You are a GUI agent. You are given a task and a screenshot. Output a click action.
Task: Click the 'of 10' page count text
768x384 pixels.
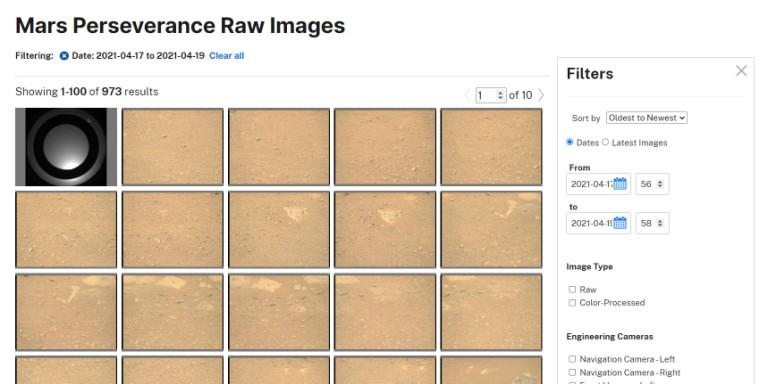tap(520, 95)
